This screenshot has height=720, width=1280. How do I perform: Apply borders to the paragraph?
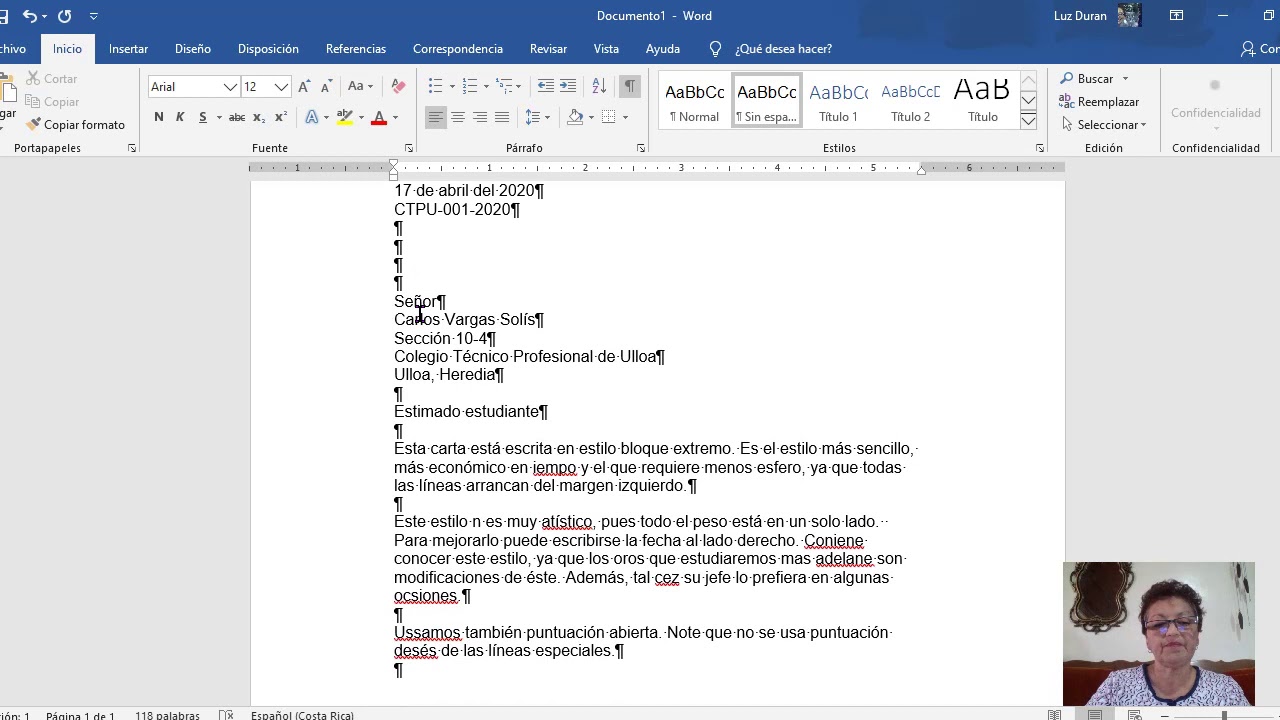pyautogui.click(x=609, y=117)
